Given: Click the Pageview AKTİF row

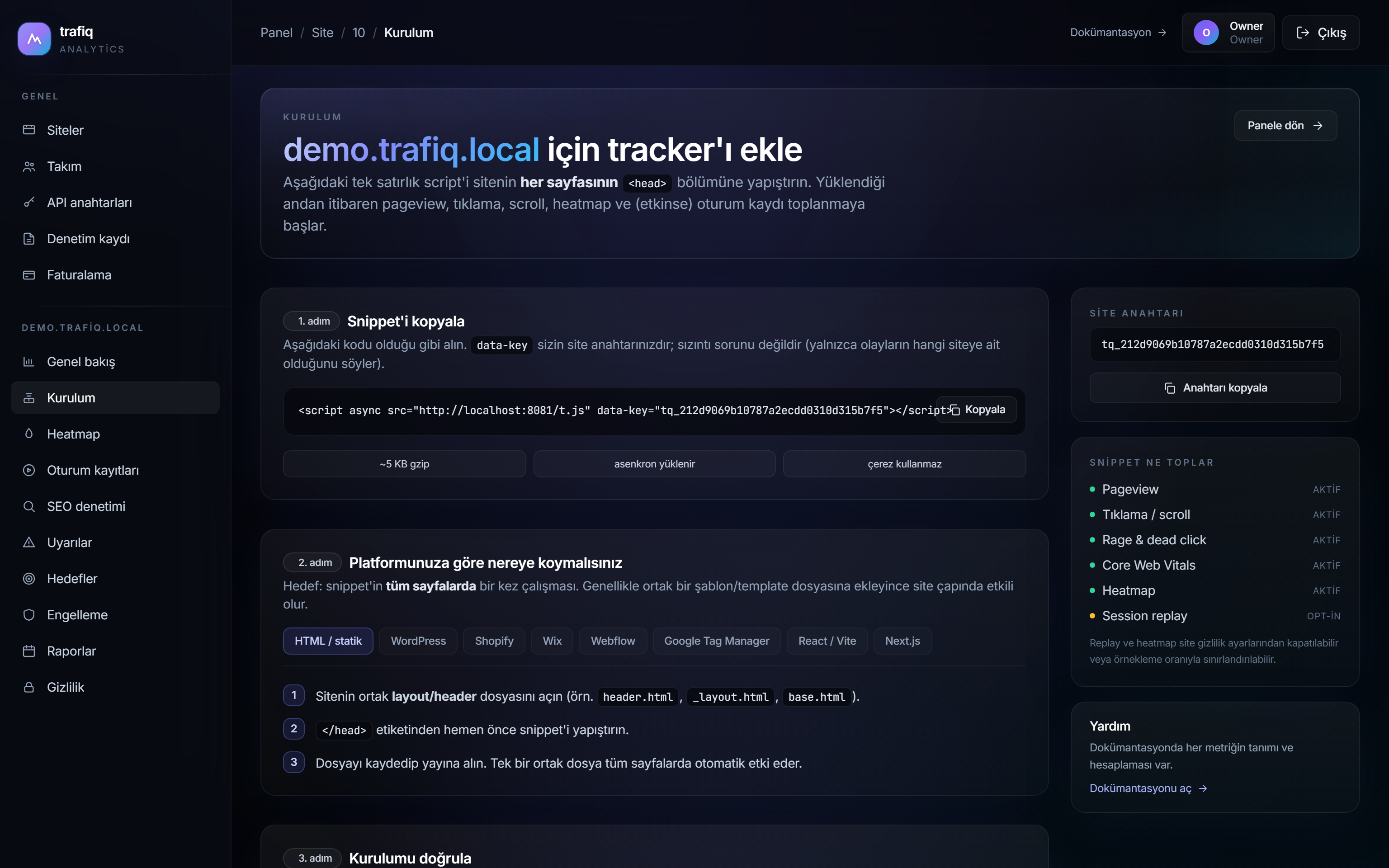Looking at the screenshot, I should click(1214, 490).
